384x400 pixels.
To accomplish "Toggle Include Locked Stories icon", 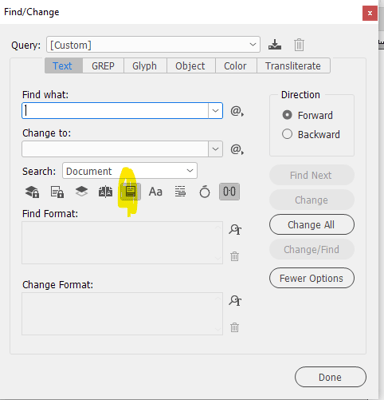I will pos(57,192).
